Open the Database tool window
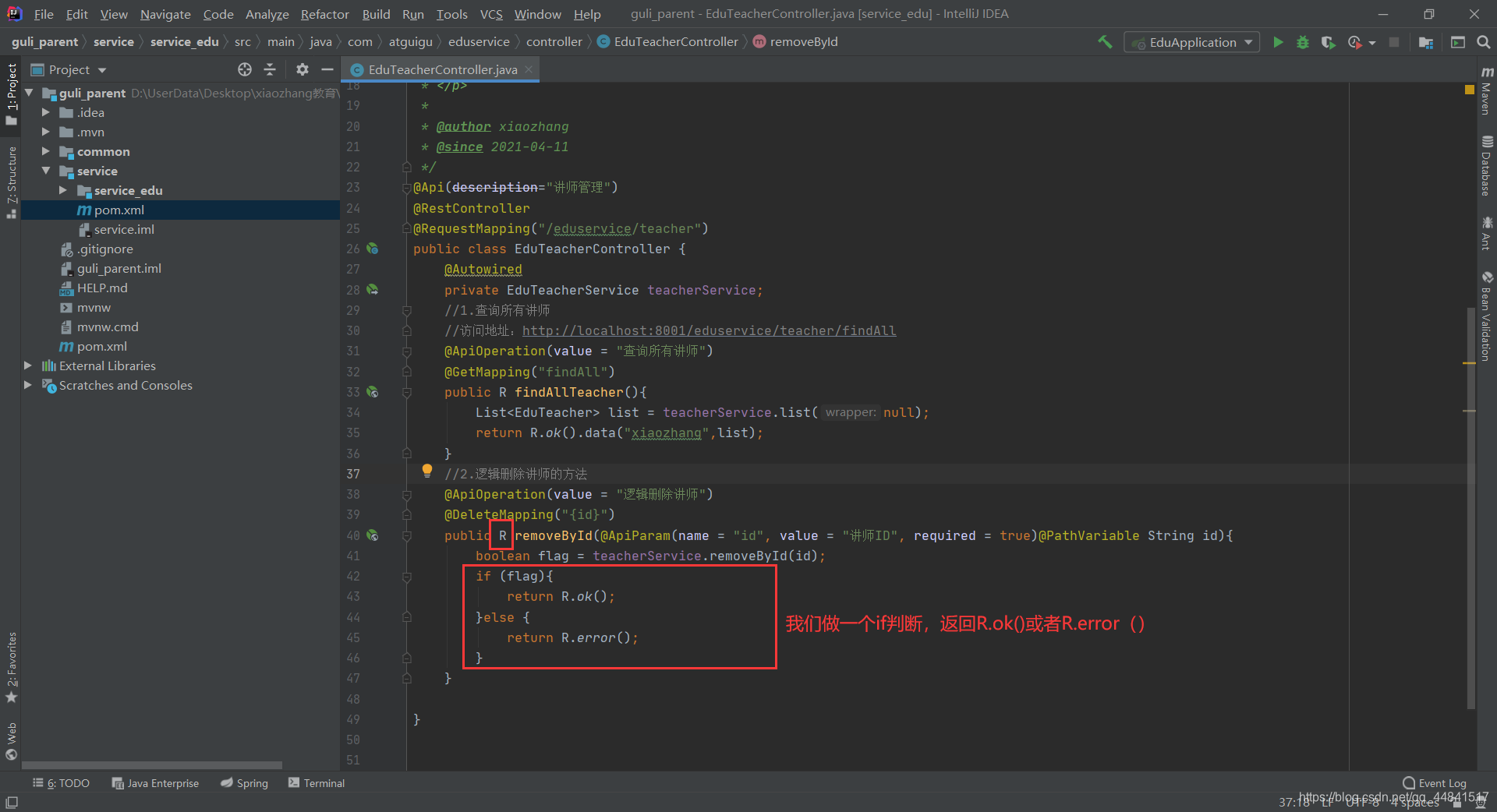The image size is (1497, 812). [1487, 166]
